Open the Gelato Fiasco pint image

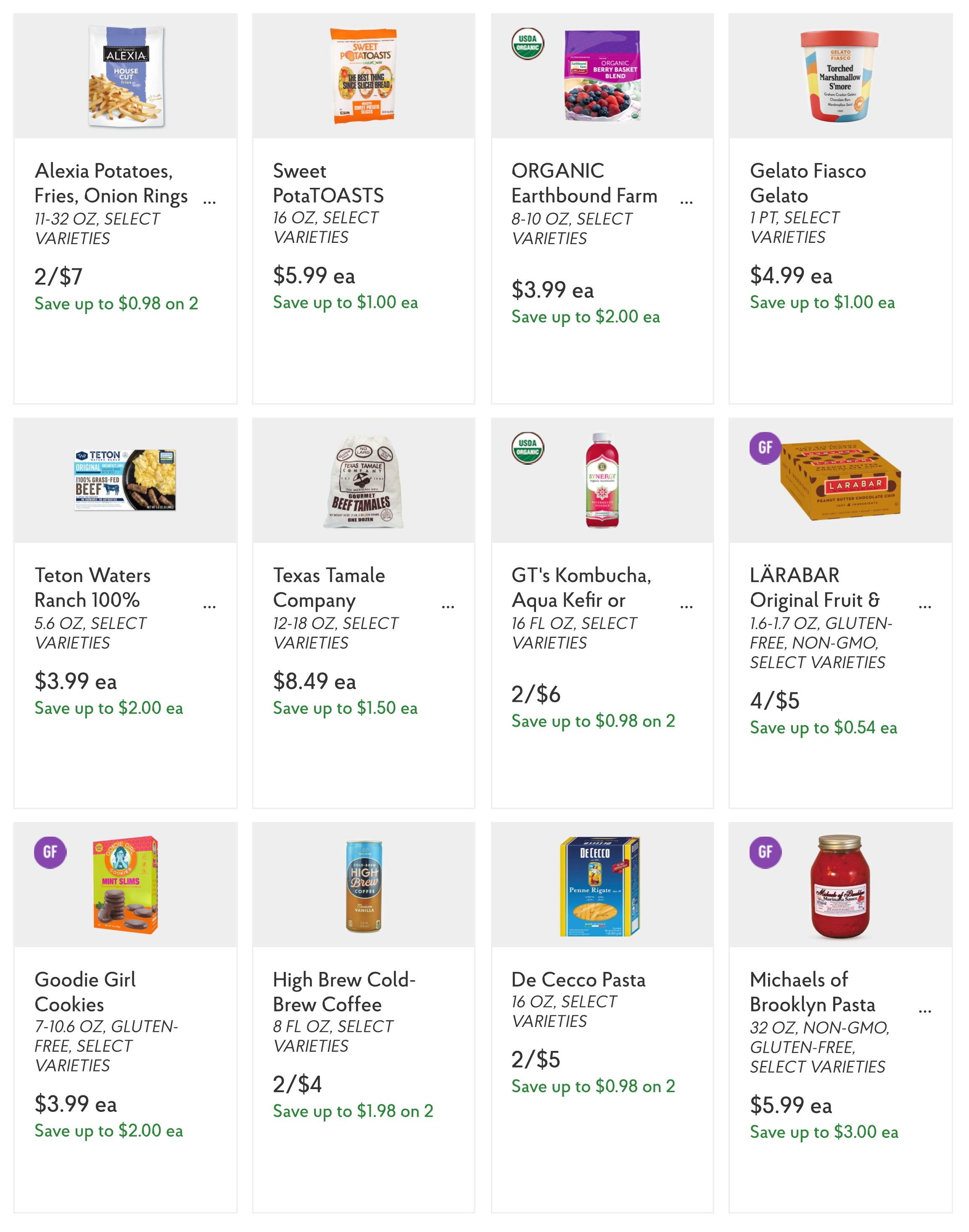pyautogui.click(x=840, y=76)
